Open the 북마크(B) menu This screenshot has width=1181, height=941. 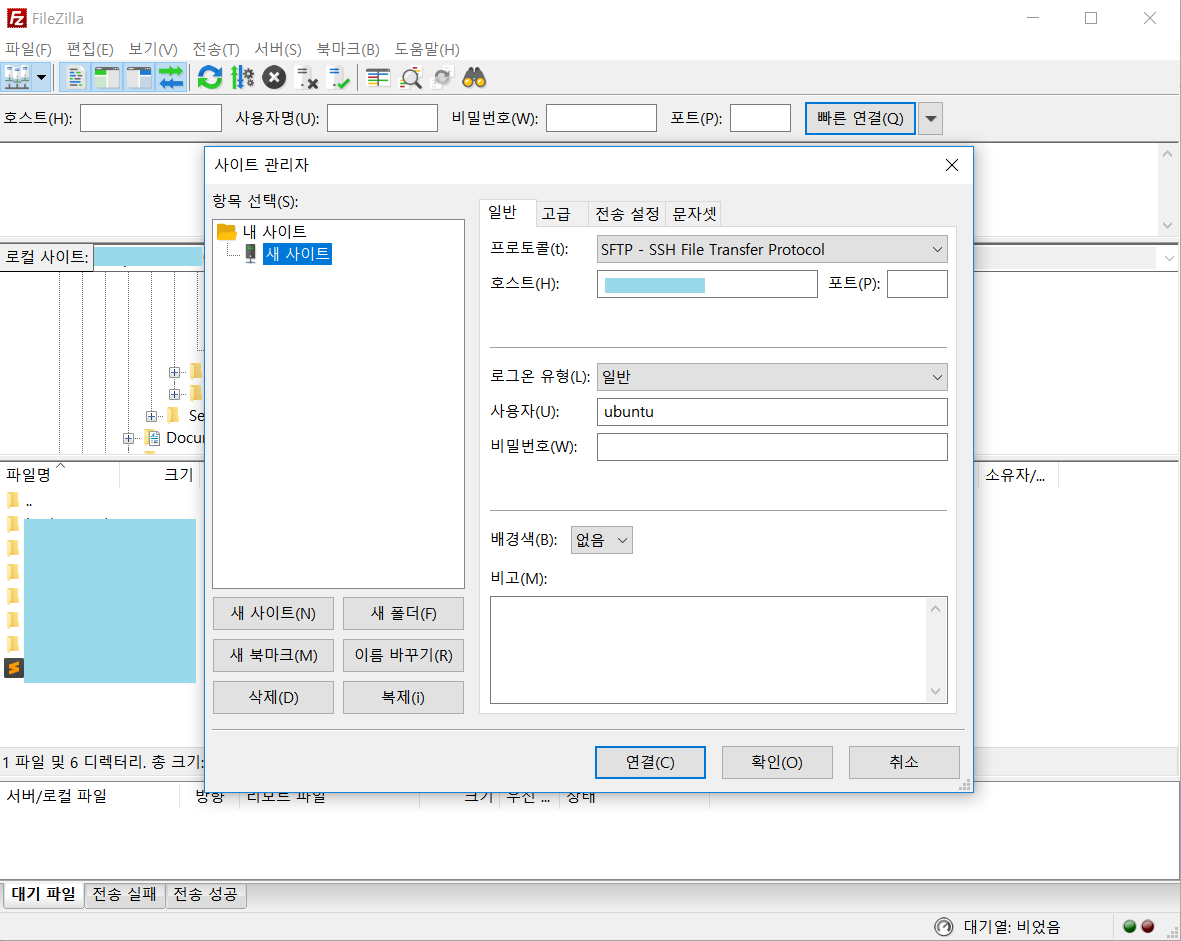click(x=347, y=49)
